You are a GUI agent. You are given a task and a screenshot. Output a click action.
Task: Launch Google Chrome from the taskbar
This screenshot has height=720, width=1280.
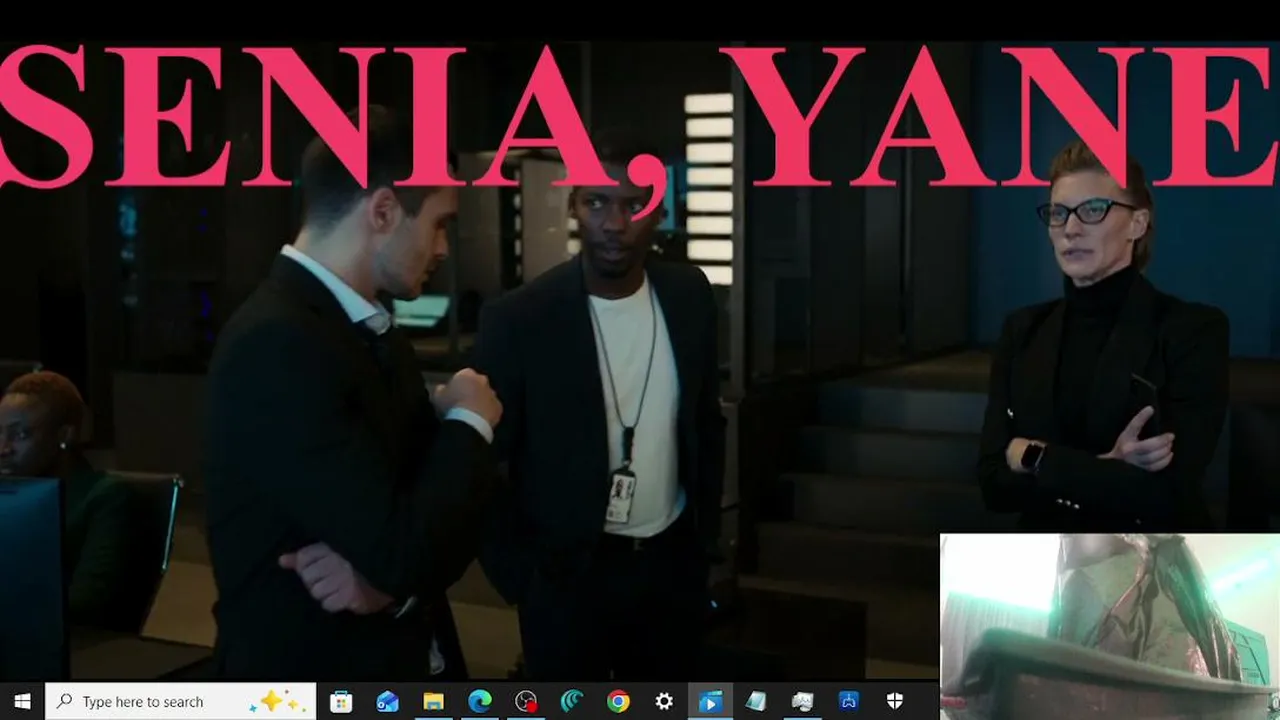(618, 701)
